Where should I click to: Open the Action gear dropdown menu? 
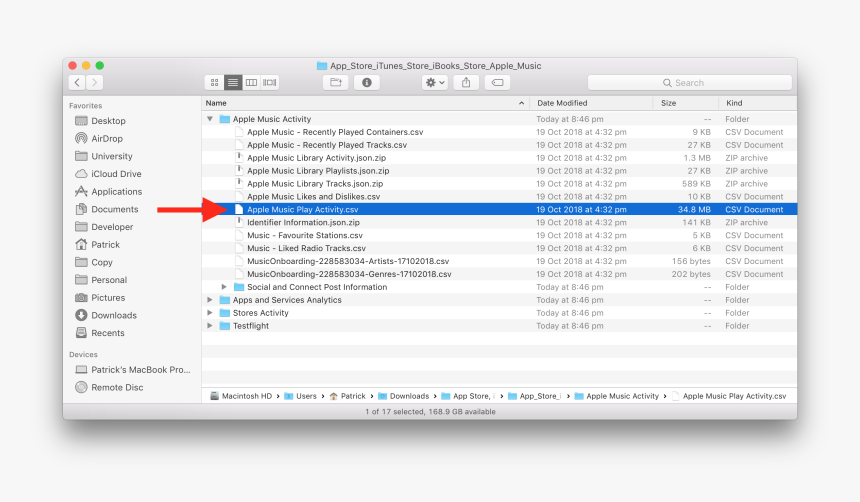tap(435, 83)
